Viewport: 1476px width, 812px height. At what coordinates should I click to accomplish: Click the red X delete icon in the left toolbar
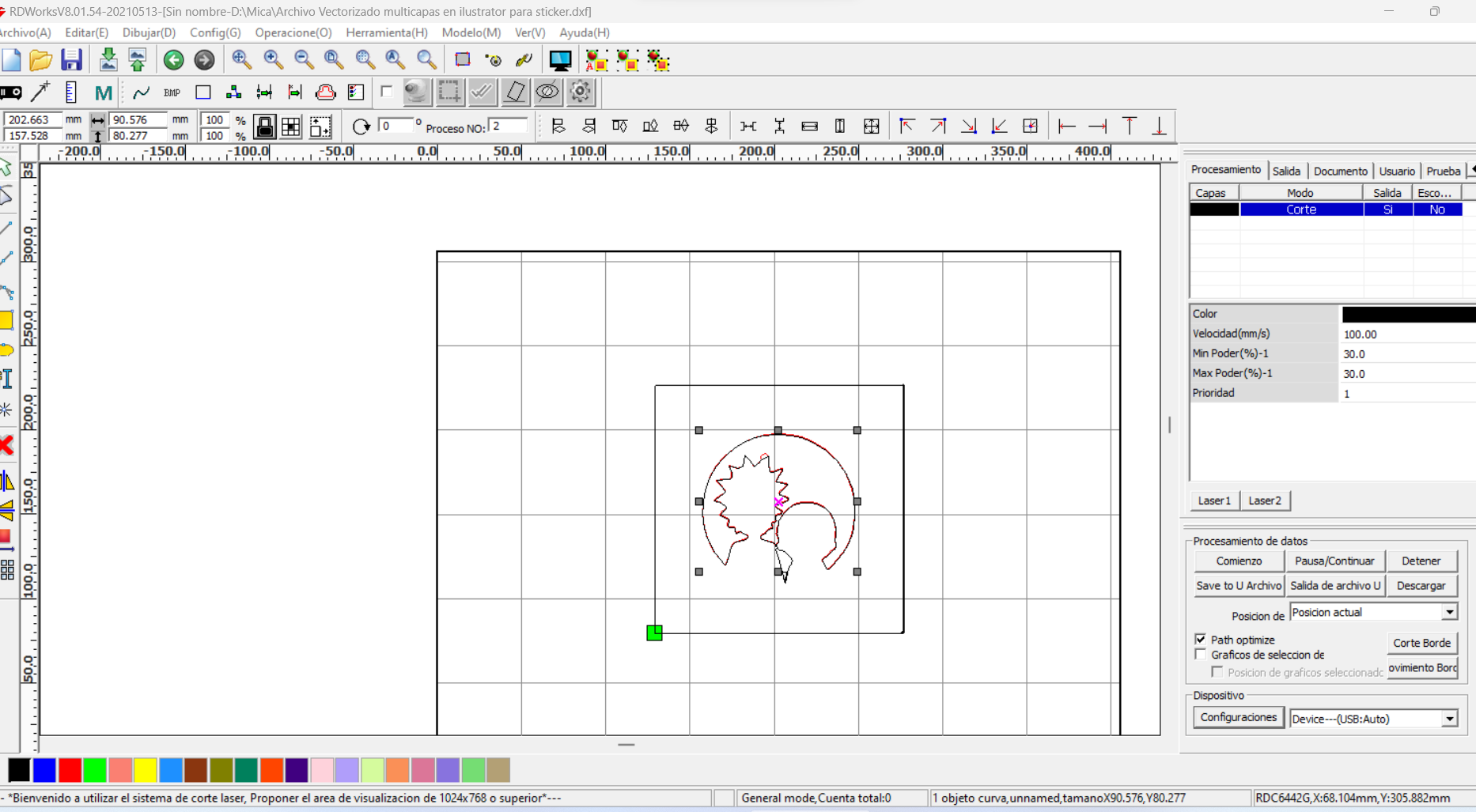click(6, 444)
